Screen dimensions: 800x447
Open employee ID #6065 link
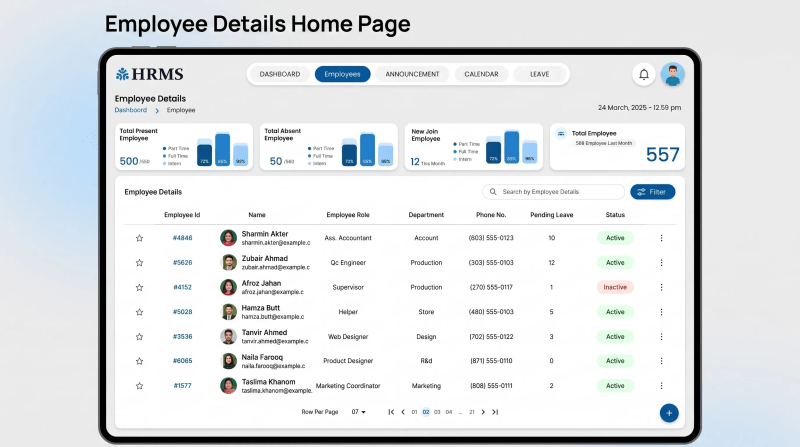(x=182, y=361)
